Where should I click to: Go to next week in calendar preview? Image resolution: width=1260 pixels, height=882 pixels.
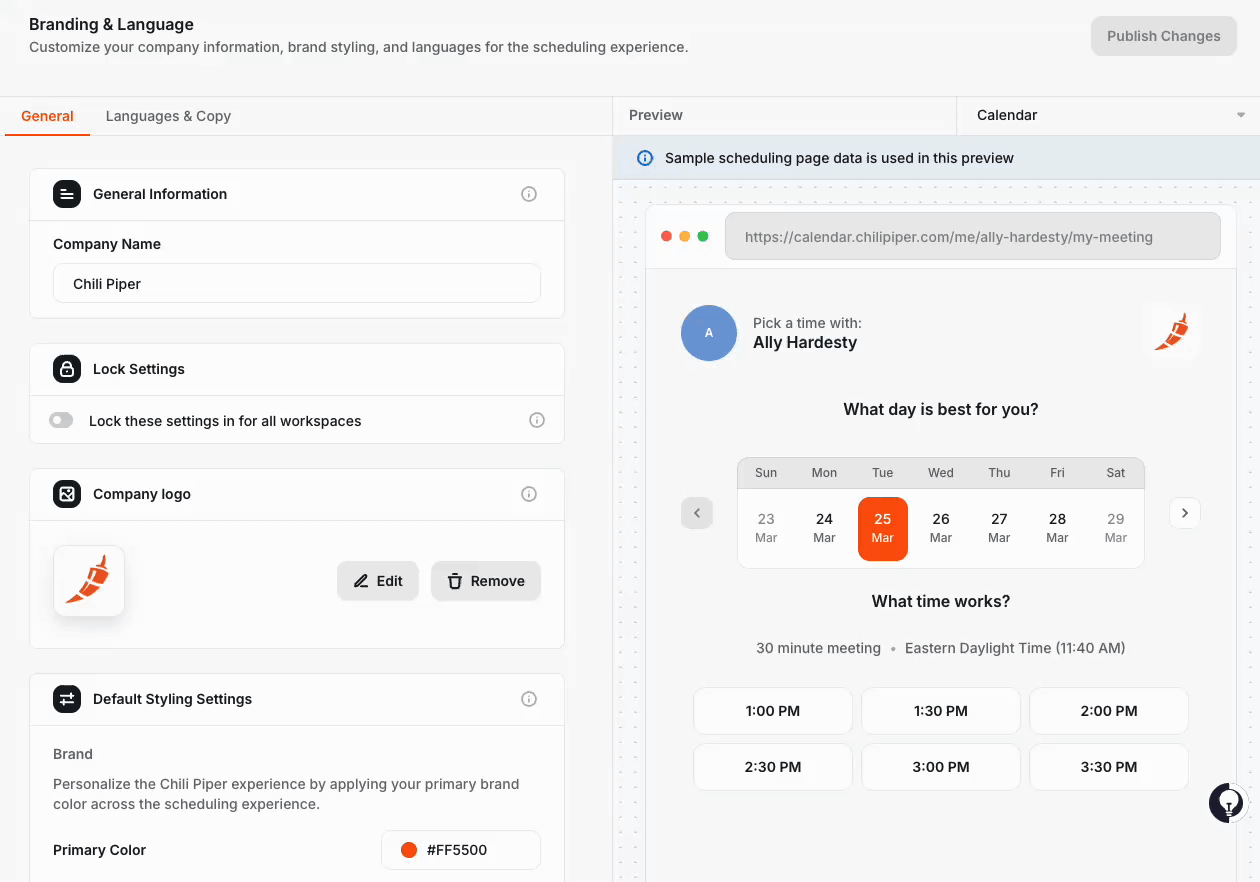pyautogui.click(x=1185, y=513)
